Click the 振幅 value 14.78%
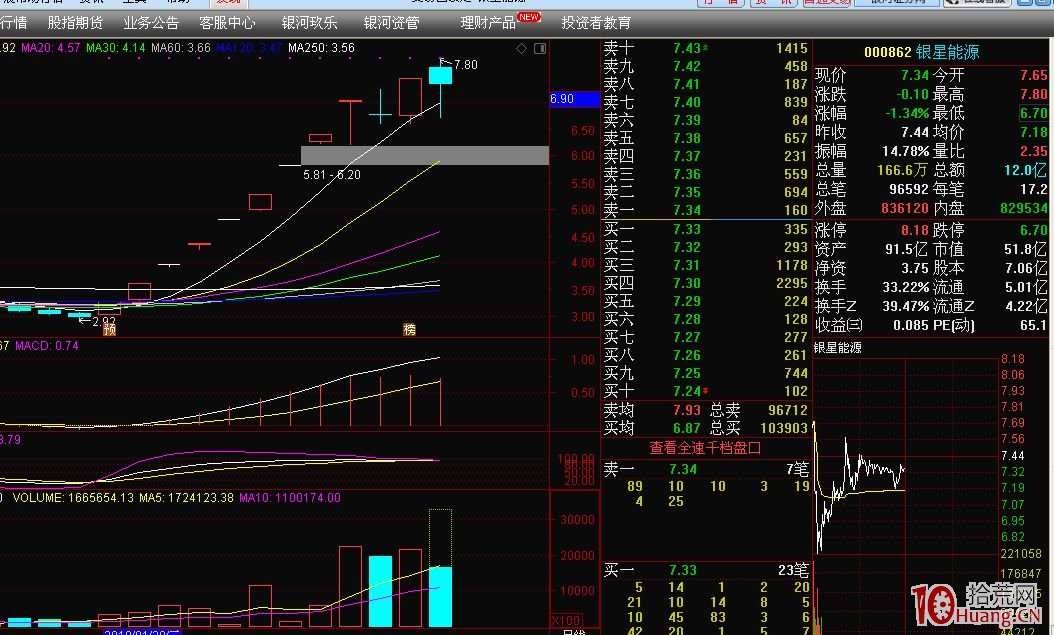This screenshot has height=635, width=1054. (x=906, y=151)
